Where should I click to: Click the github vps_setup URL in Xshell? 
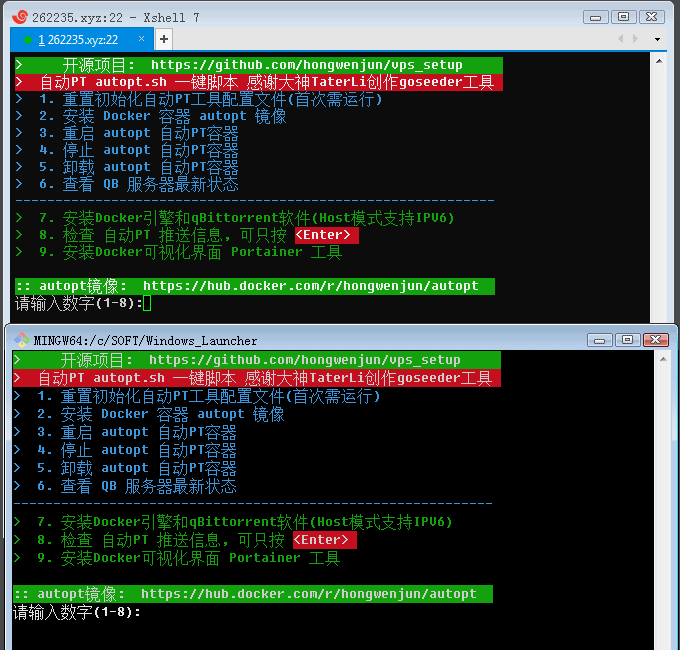coord(307,65)
